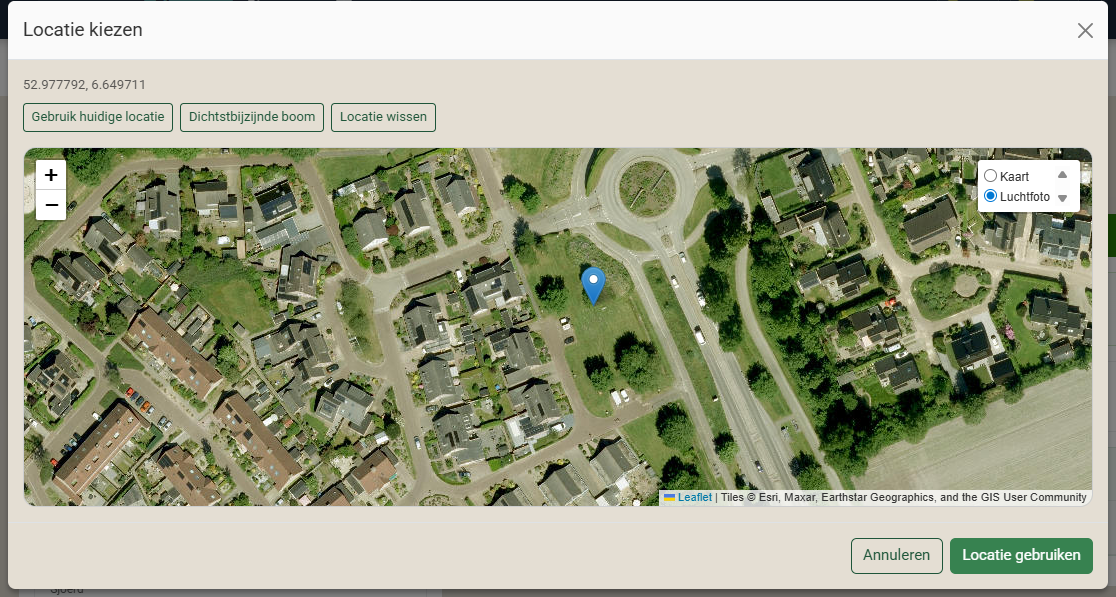1116x597 pixels.
Task: Cancel with the Annuleren button
Action: (896, 555)
